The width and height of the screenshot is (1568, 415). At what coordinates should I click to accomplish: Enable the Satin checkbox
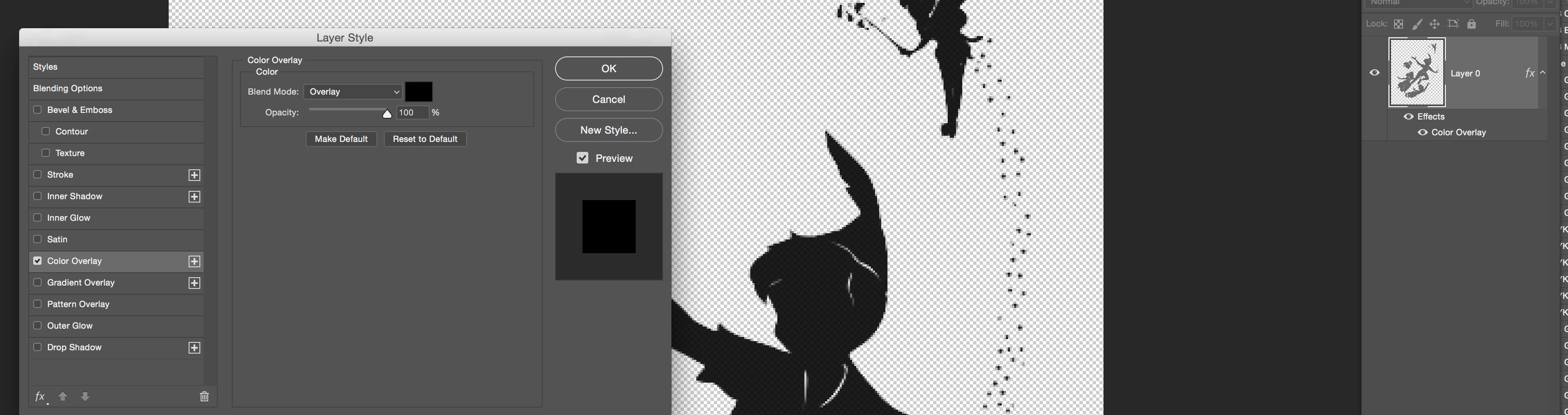click(x=38, y=239)
